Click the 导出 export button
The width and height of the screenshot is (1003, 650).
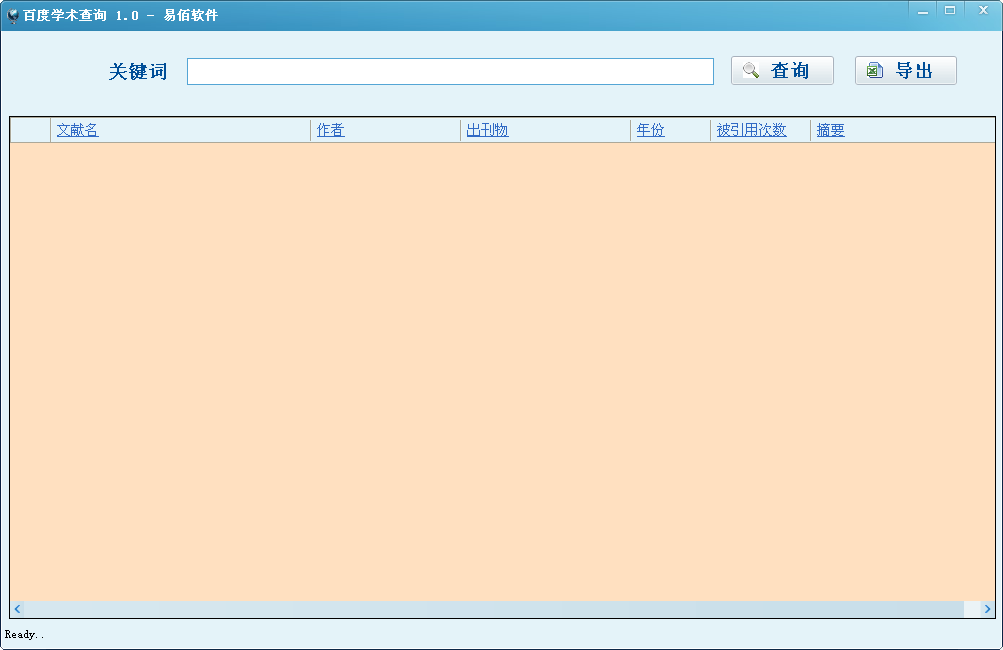906,70
